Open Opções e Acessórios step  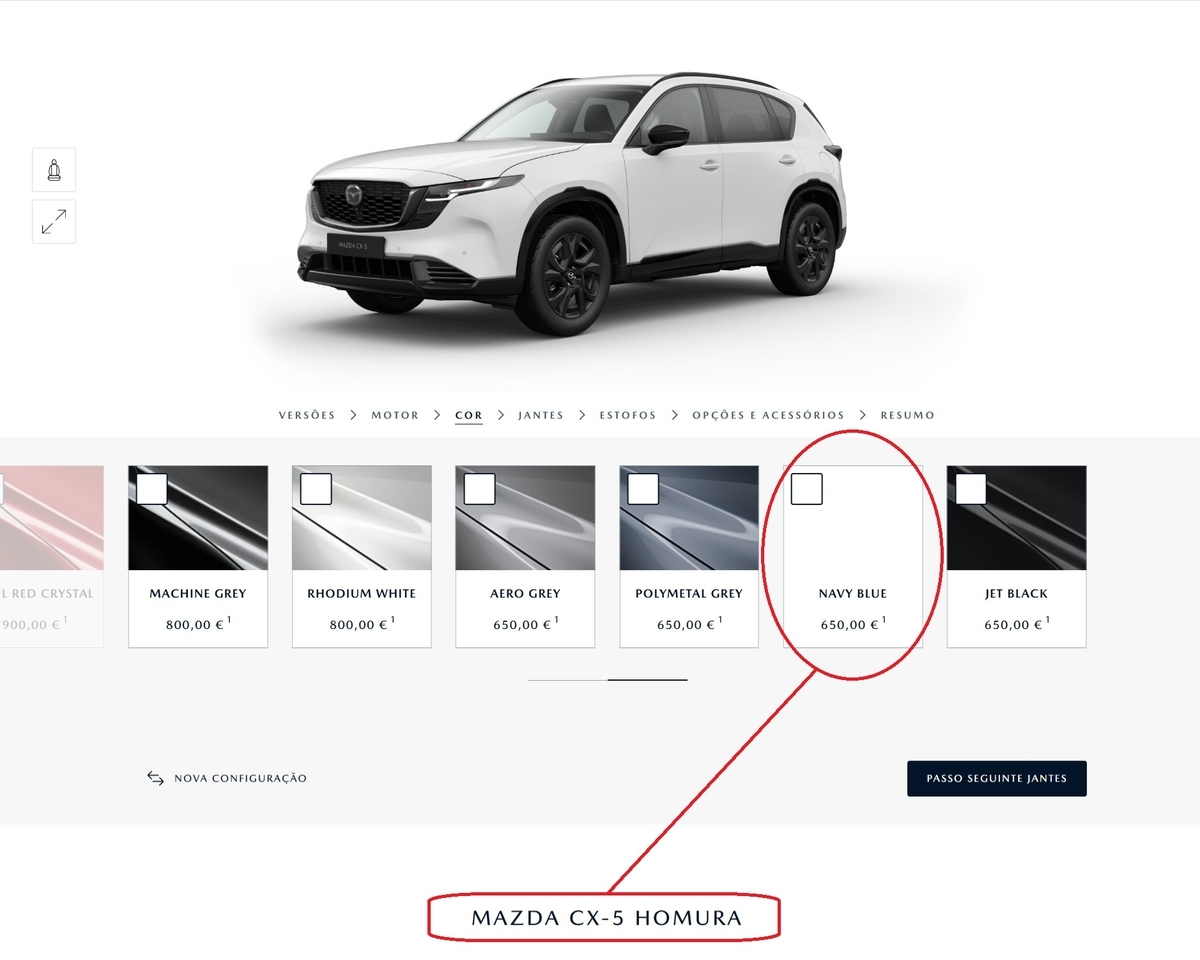pos(768,415)
